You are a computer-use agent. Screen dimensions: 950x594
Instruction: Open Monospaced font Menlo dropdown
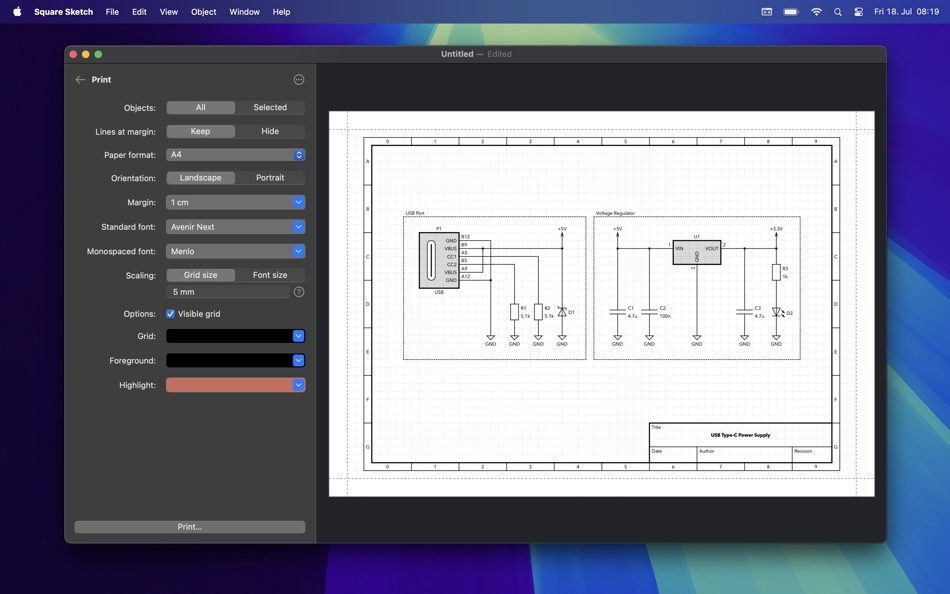tap(235, 251)
